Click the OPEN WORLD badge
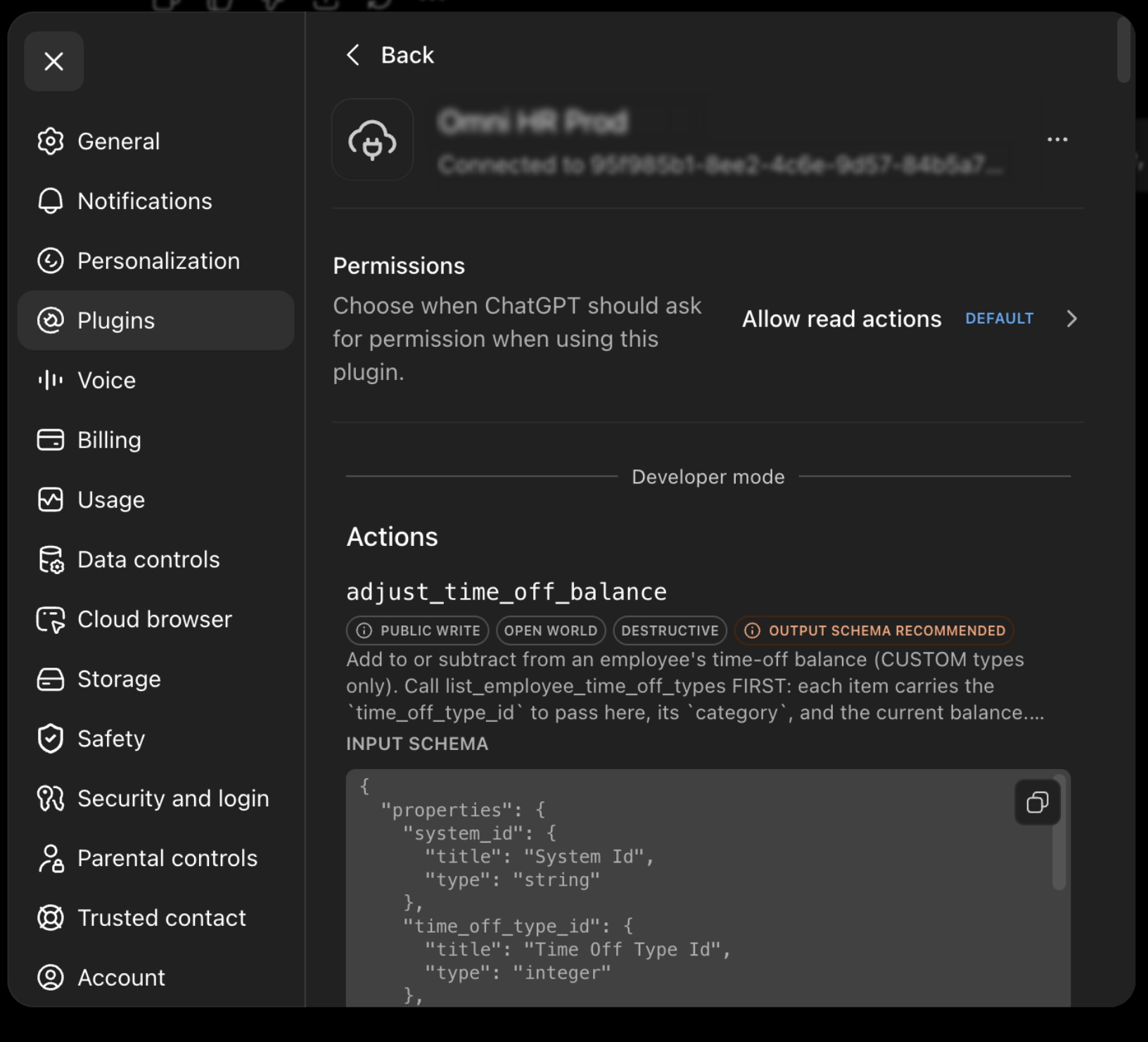Viewport: 1148px width, 1042px height. [x=551, y=630]
